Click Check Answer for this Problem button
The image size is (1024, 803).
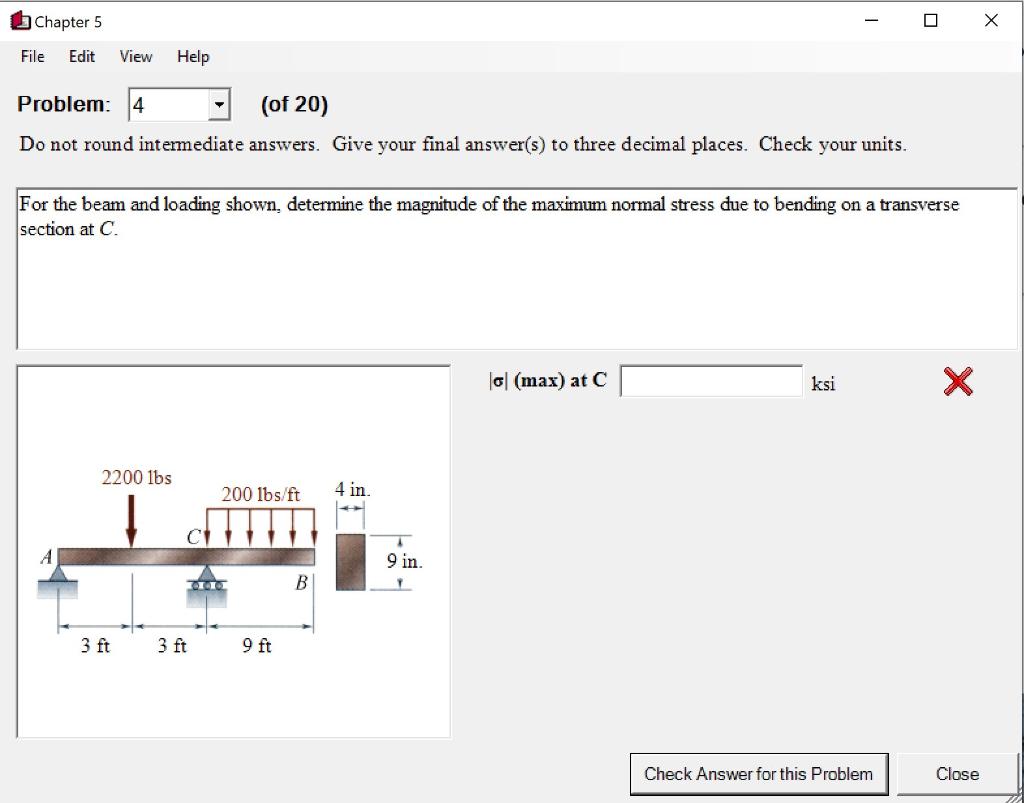(x=759, y=774)
